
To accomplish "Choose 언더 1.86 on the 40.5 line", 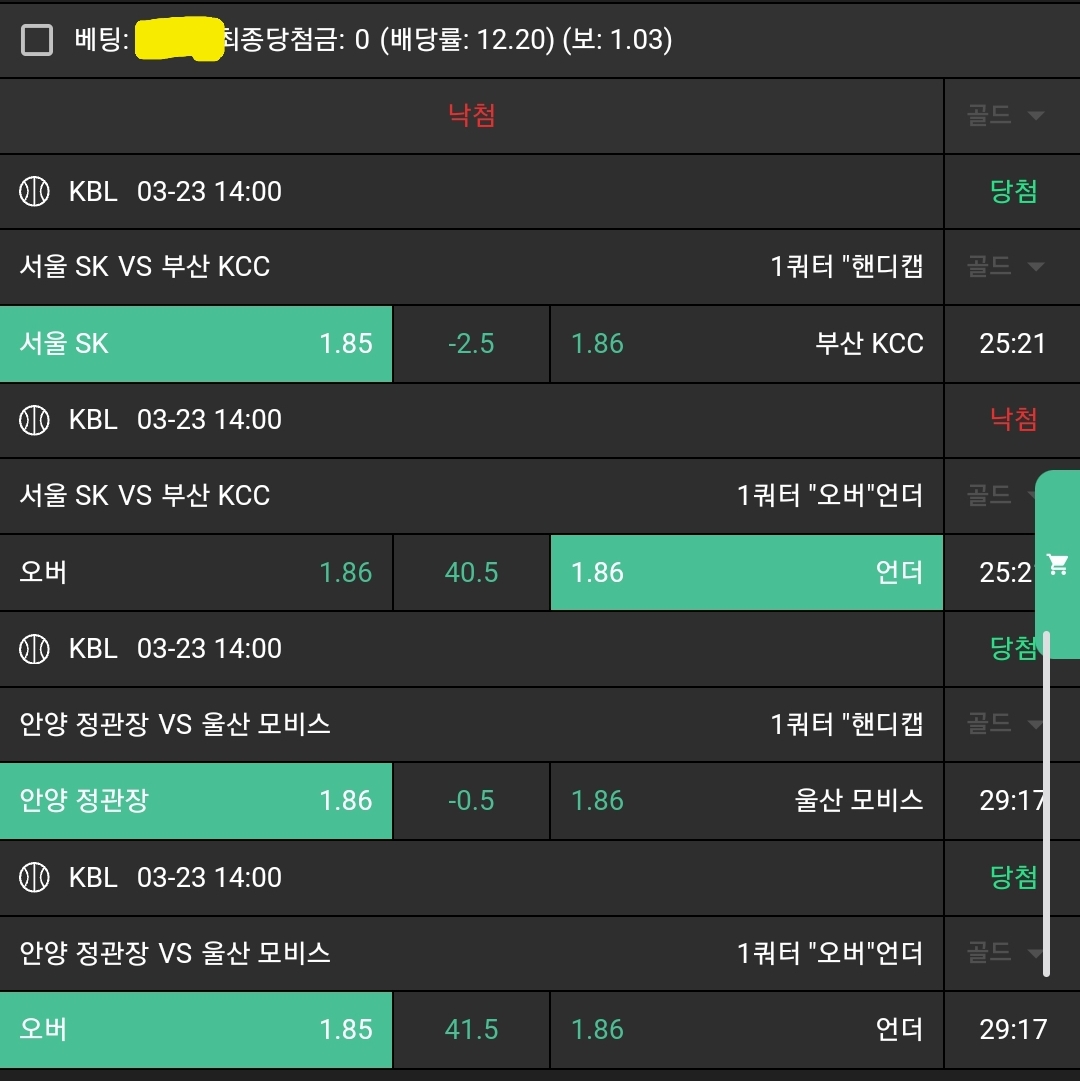I will click(x=746, y=573).
